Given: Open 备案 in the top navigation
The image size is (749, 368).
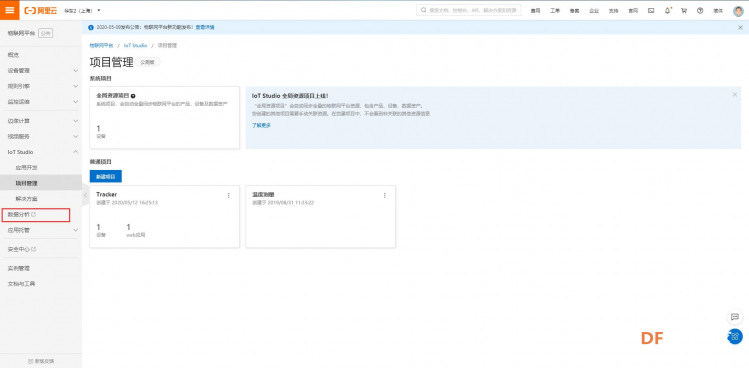Looking at the screenshot, I should coord(574,11).
